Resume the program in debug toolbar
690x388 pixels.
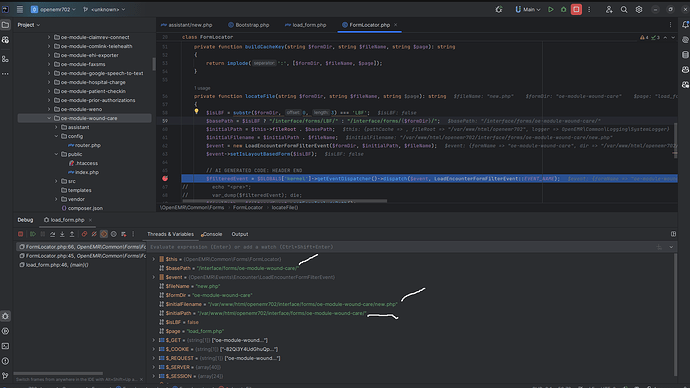coord(33,234)
